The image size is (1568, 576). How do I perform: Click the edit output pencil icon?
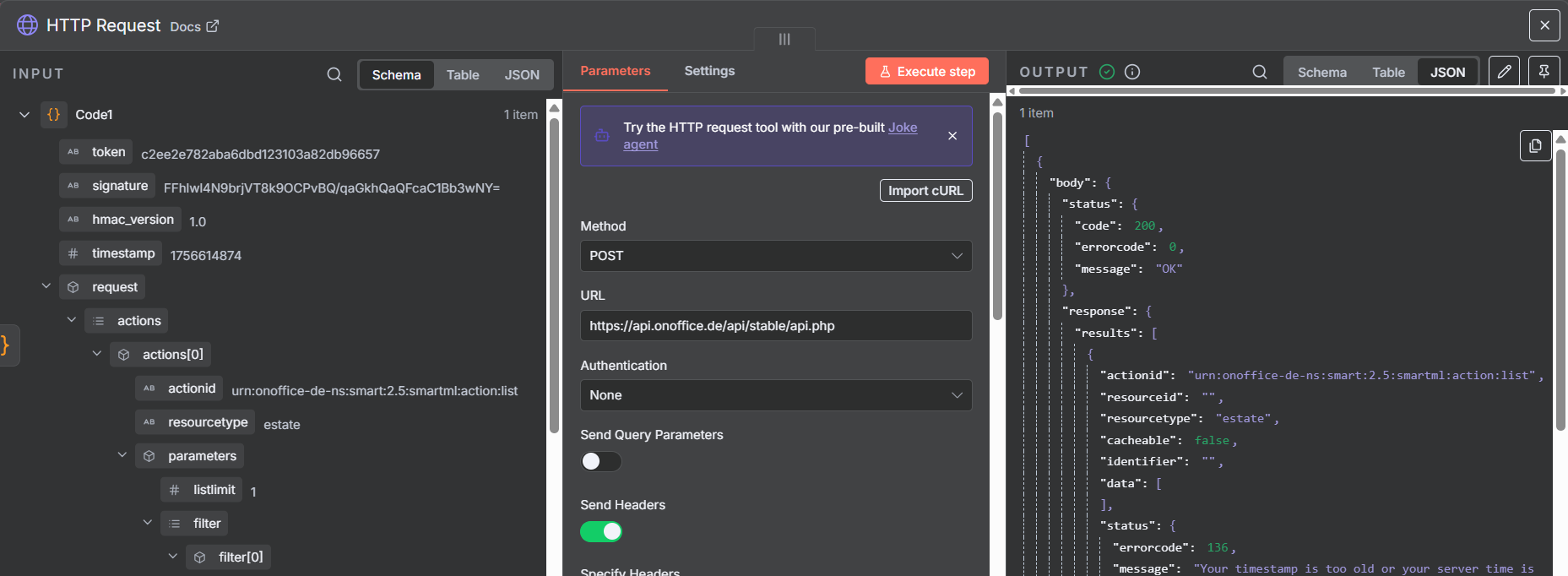[x=1504, y=72]
